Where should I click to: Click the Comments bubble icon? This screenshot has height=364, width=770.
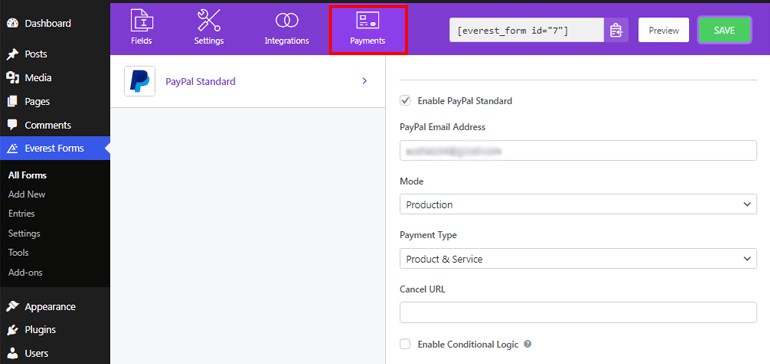point(13,125)
